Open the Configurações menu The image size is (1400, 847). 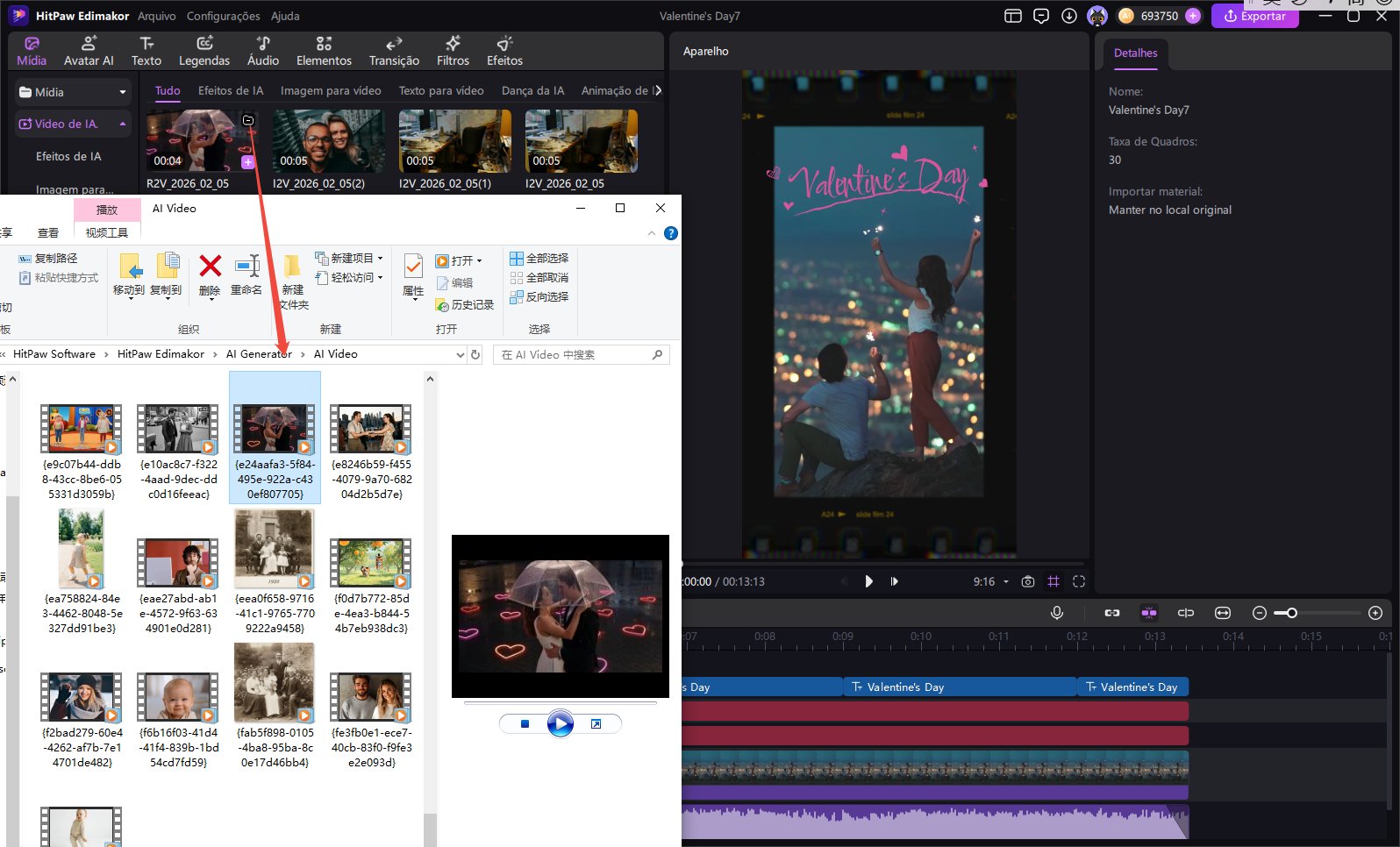(x=223, y=16)
